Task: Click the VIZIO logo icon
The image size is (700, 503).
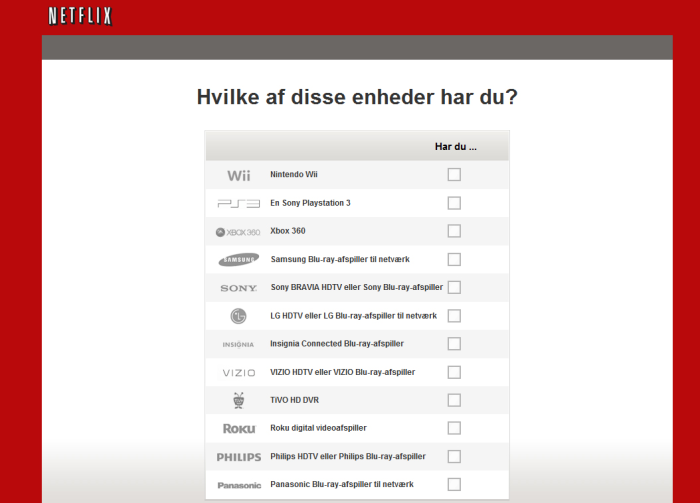Action: (x=239, y=373)
